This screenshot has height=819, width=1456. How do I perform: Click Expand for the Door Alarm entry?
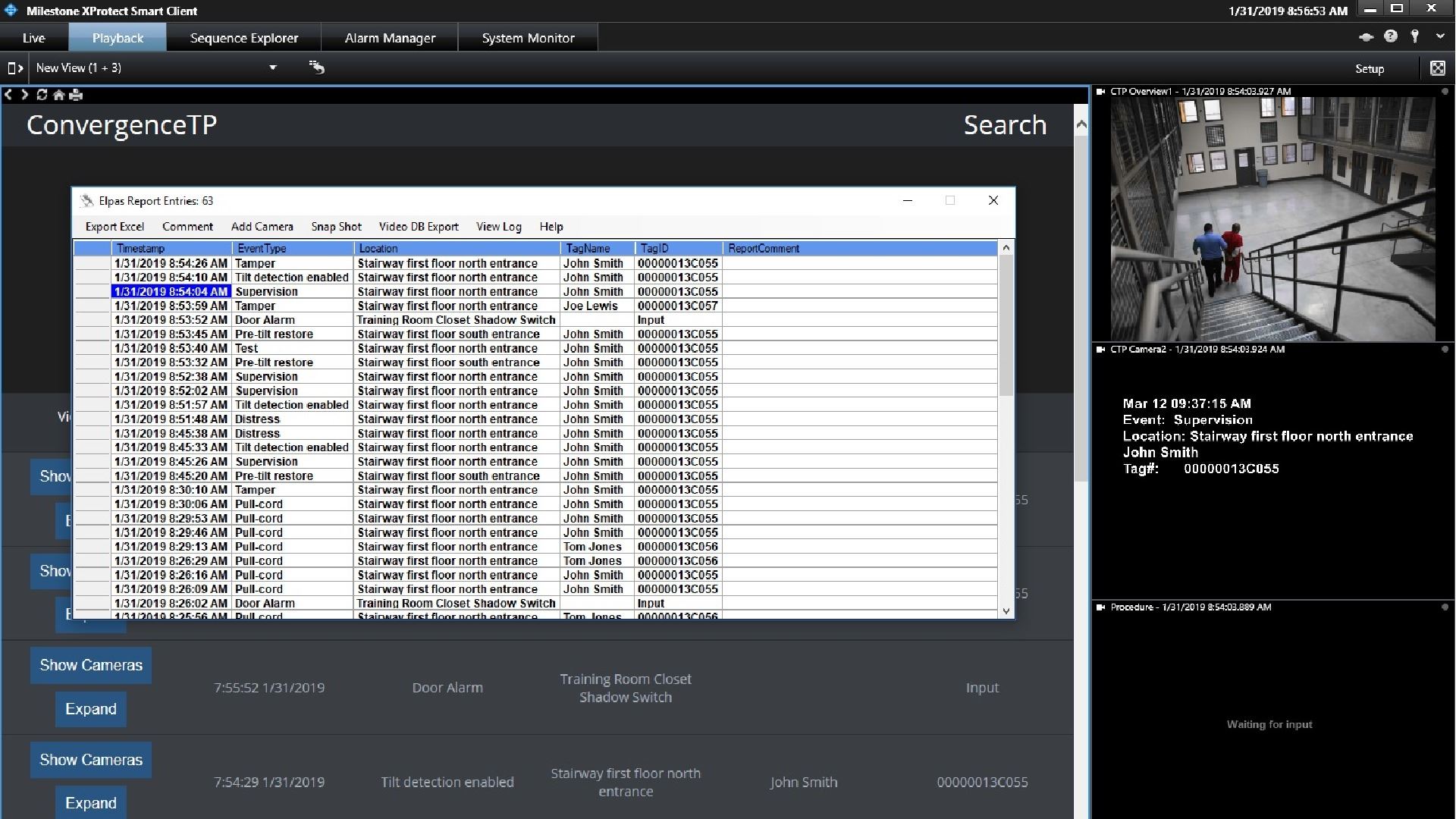click(x=91, y=709)
